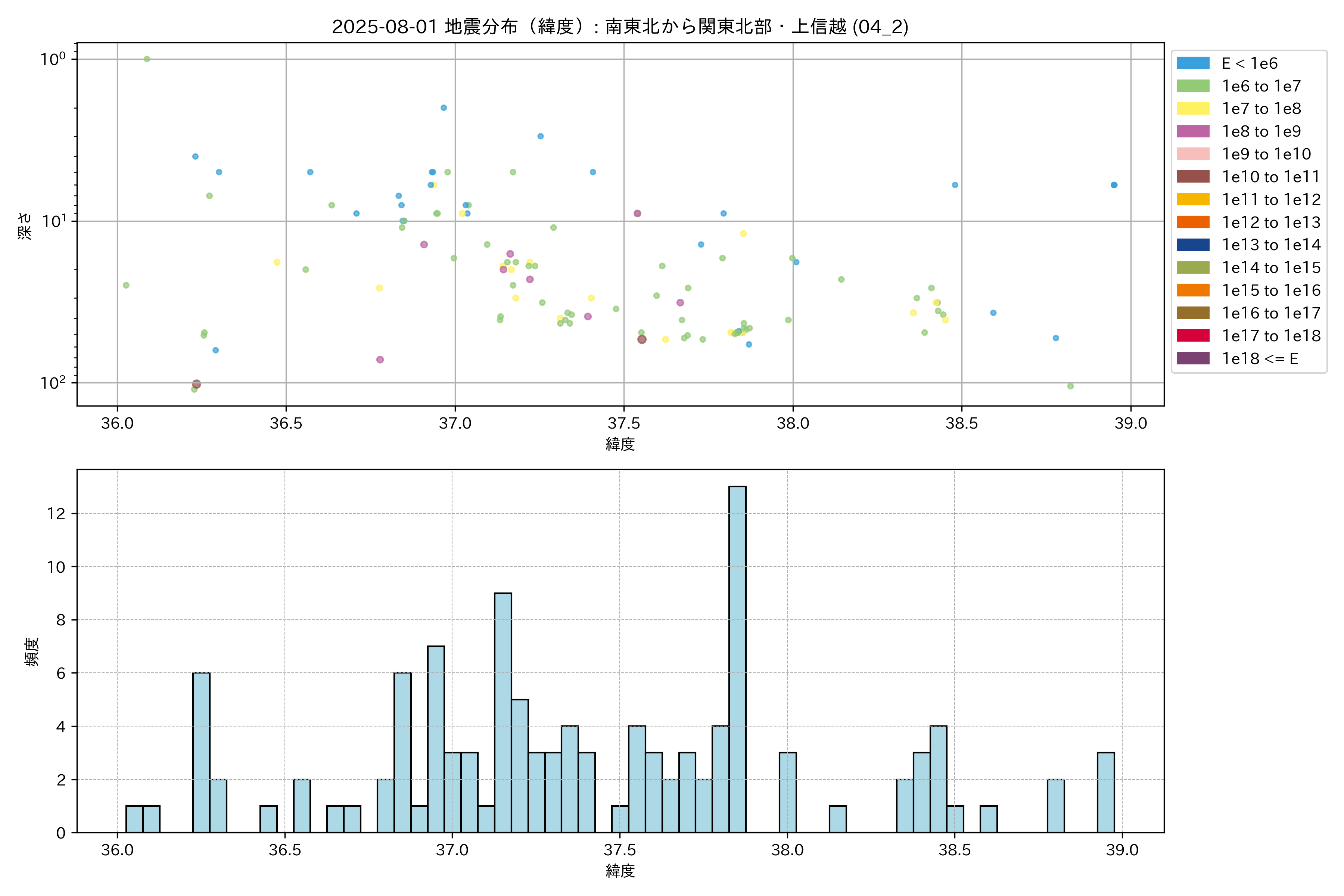
Task: Click the green 1e6 to 1e7 legend swatch
Action: point(1192,86)
